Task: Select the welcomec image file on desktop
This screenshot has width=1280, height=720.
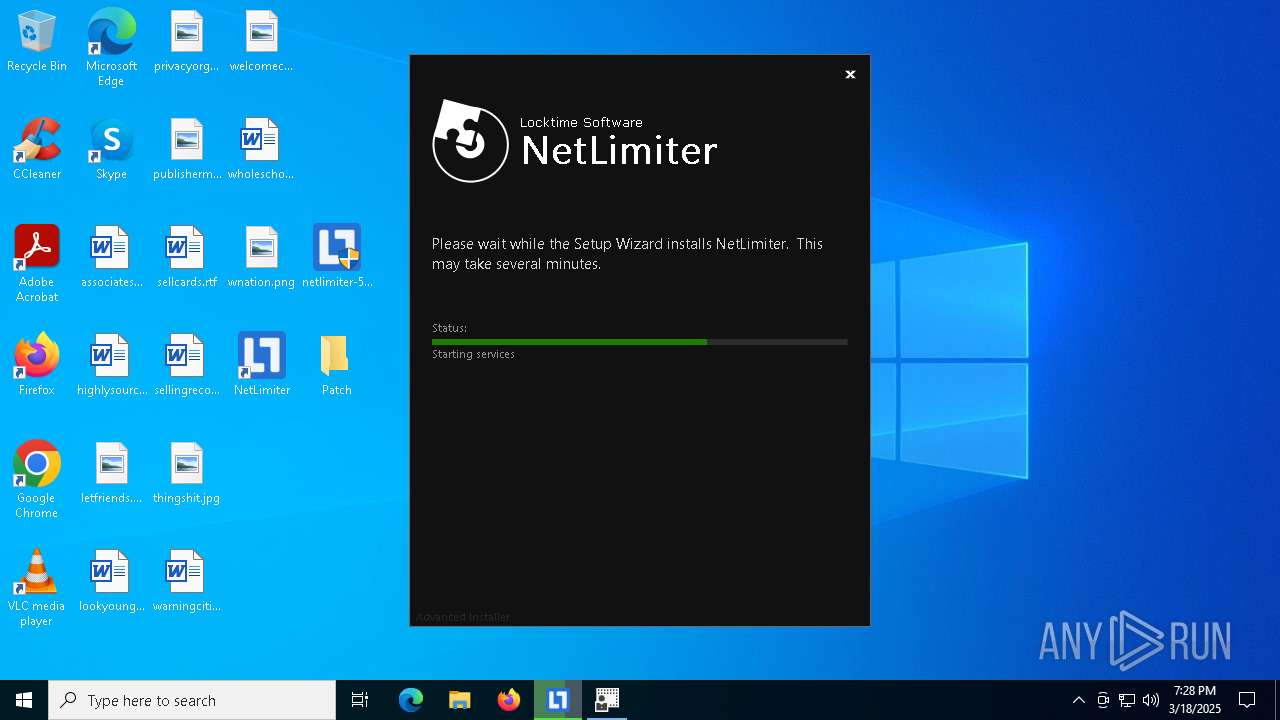Action: click(261, 42)
